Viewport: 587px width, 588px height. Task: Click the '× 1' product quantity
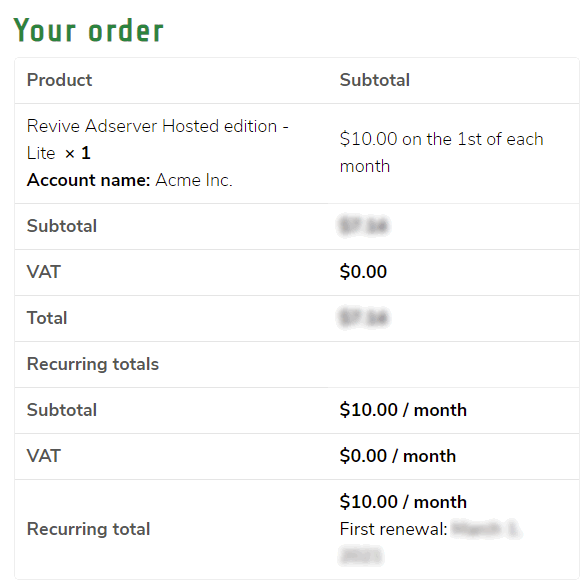point(78,153)
